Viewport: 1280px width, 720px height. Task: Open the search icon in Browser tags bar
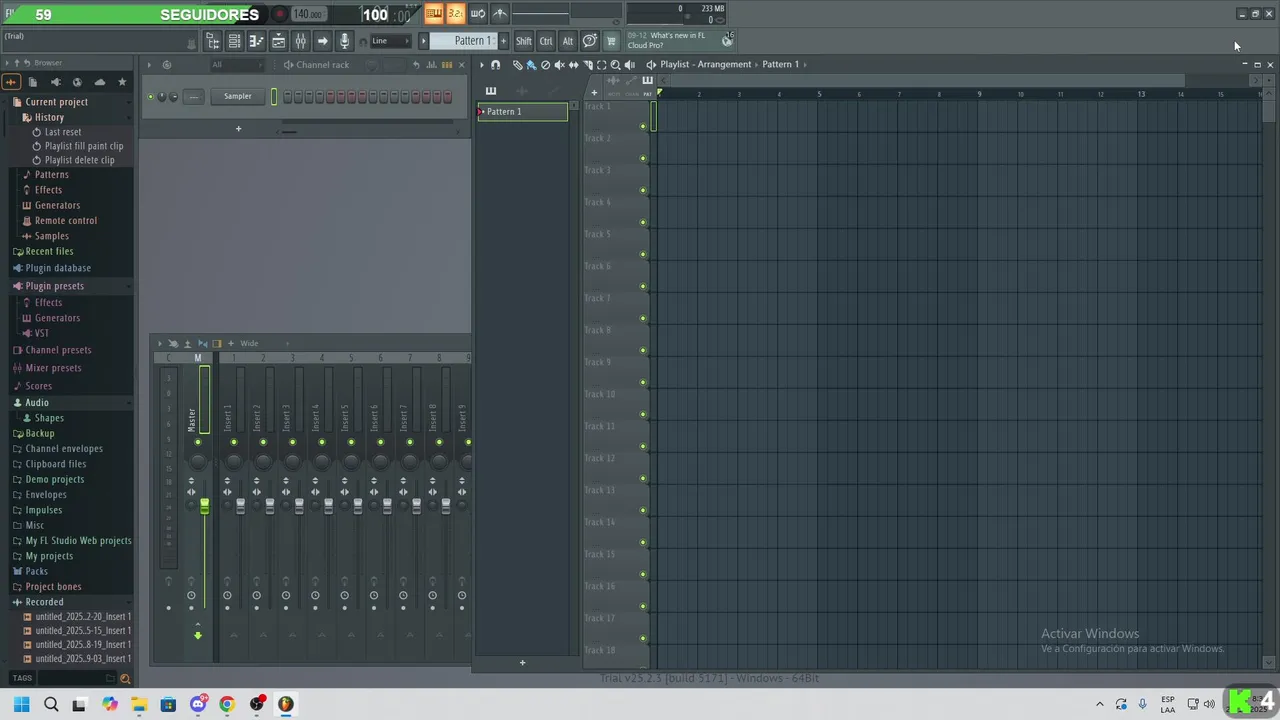coord(124,678)
